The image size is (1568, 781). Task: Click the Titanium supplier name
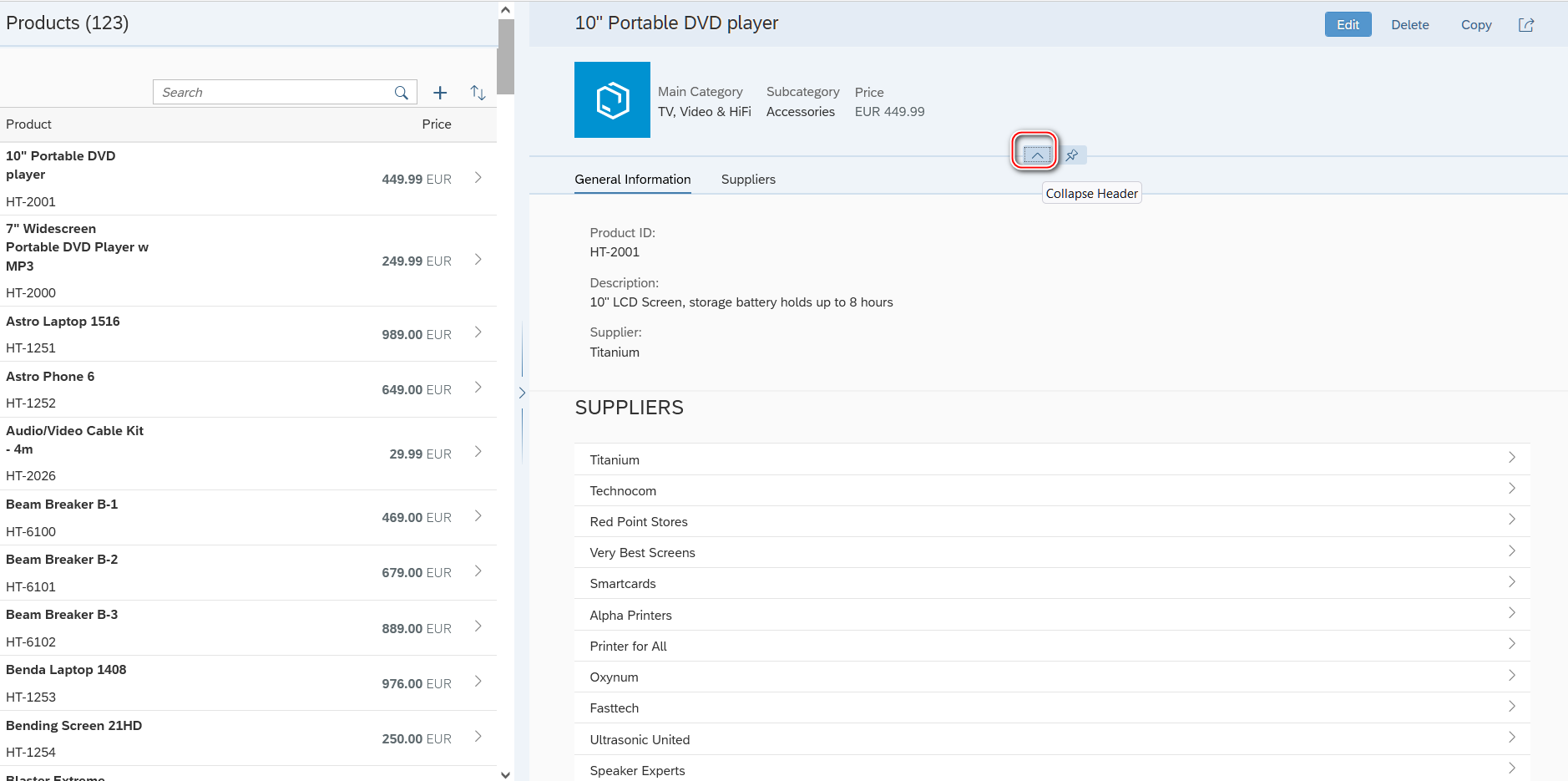(615, 460)
